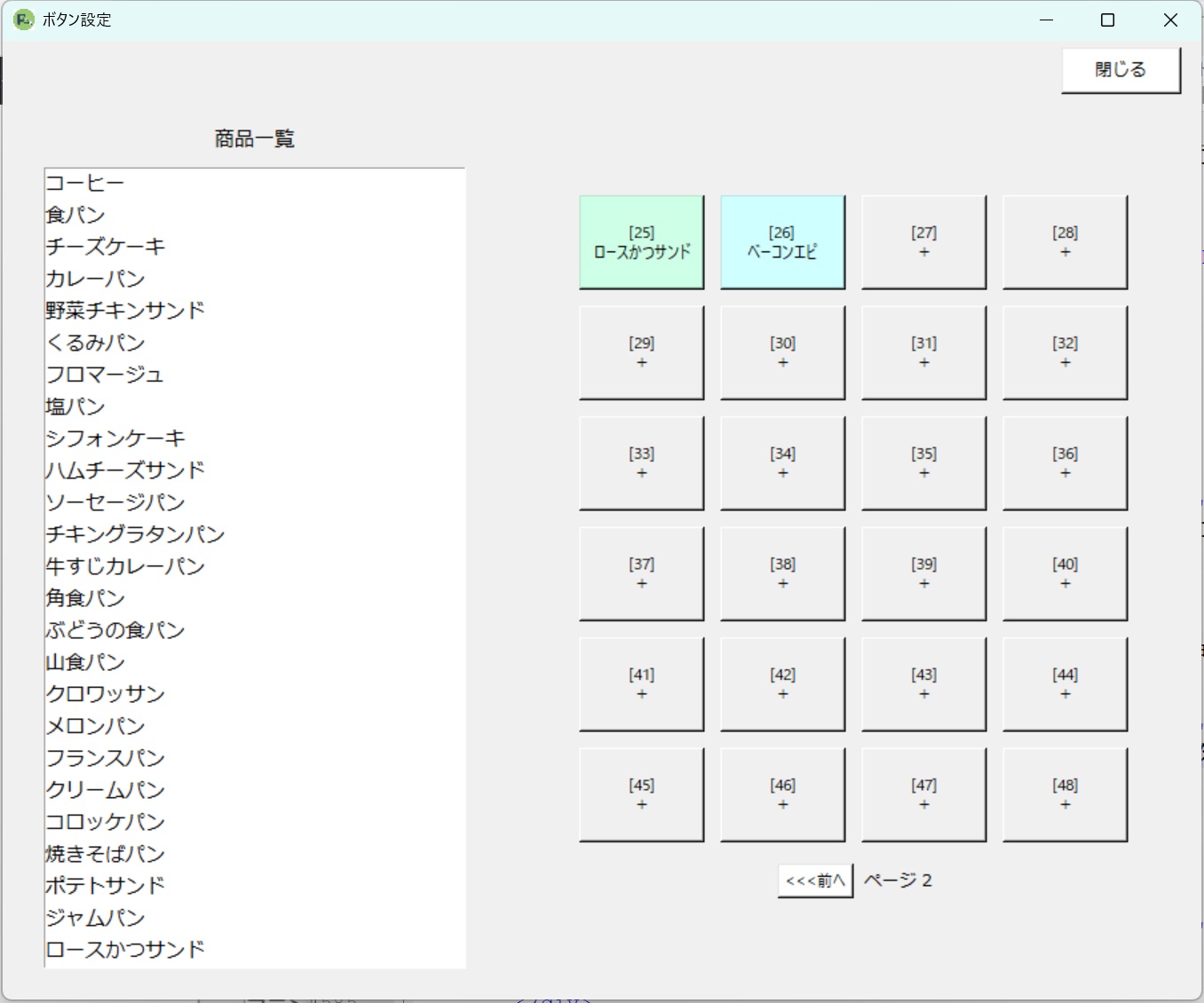Click the app logo icon in title bar
The width and height of the screenshot is (1204, 1003).
click(22, 19)
